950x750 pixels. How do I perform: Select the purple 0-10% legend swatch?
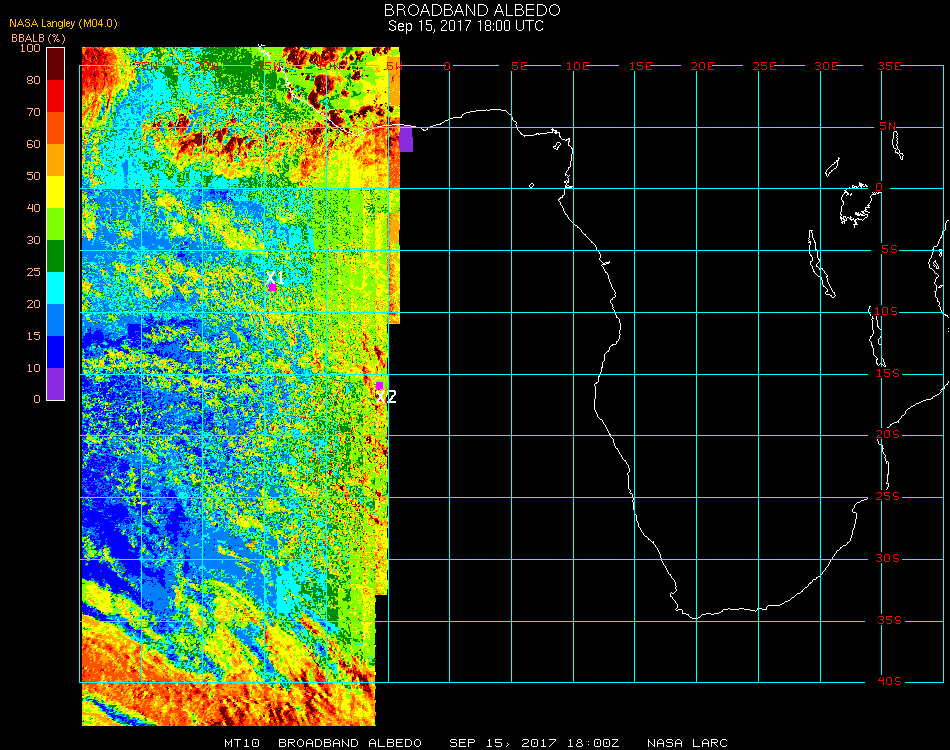(56, 383)
